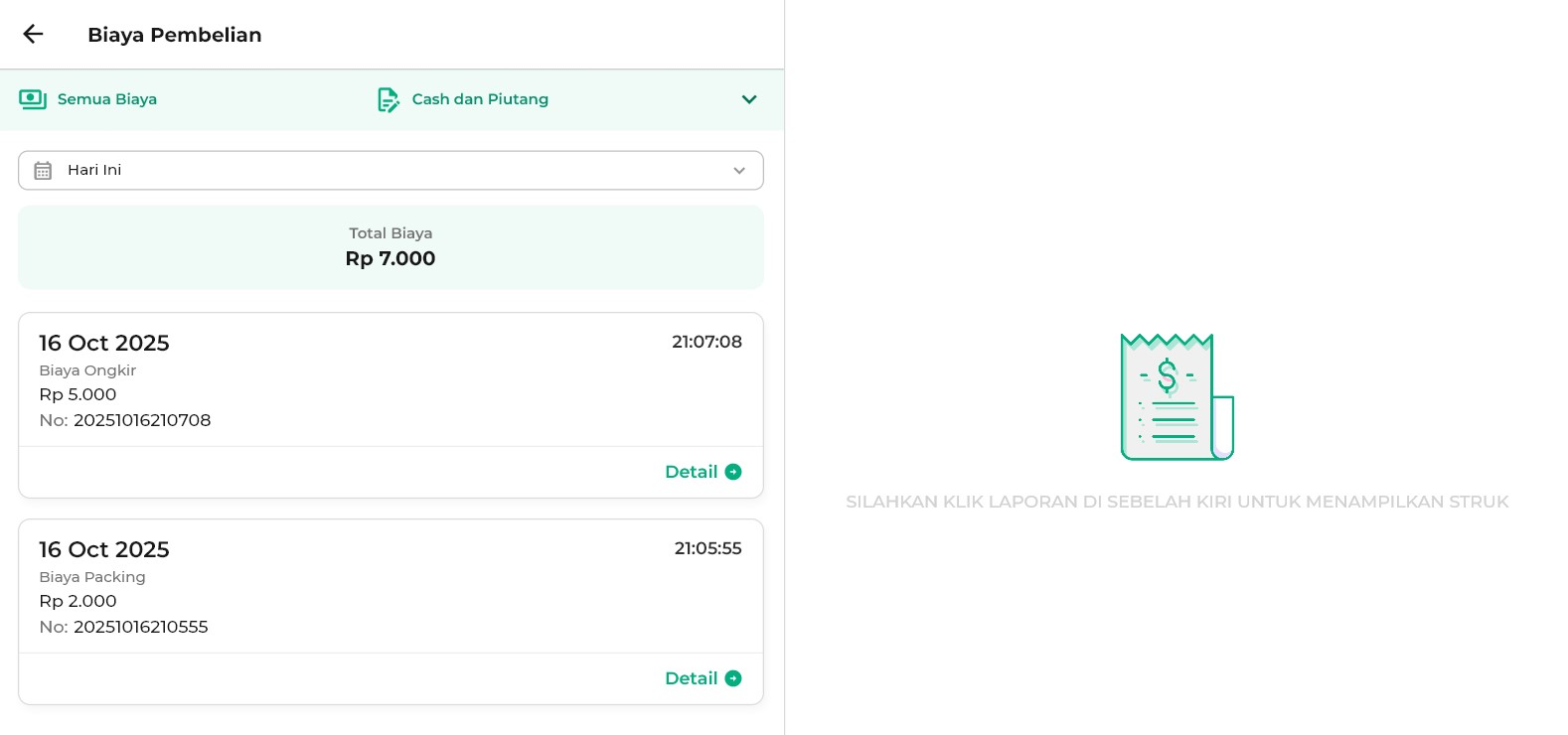Click the arrow icon next to Biaya Packing Detail

coord(733,678)
